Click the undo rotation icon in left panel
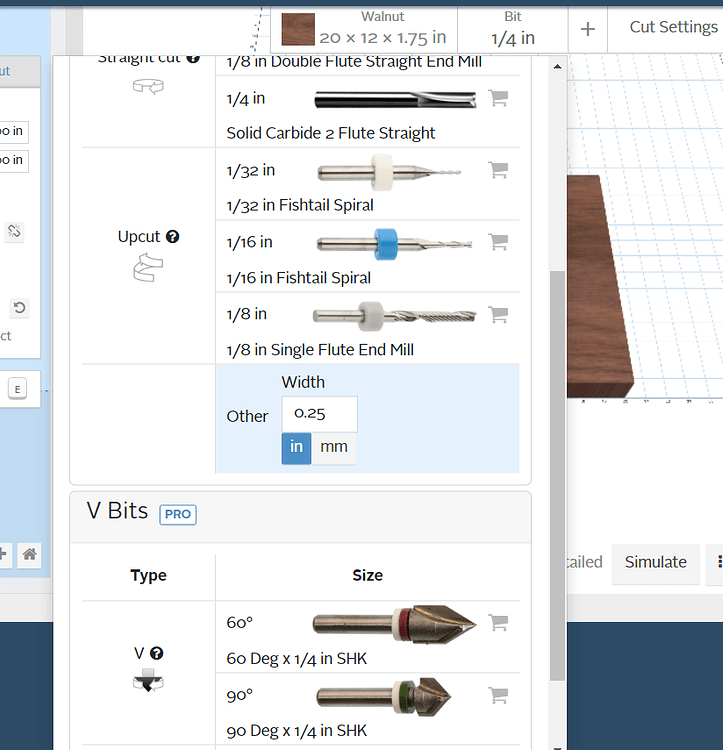Screen dimensions: 723x750 19,308
